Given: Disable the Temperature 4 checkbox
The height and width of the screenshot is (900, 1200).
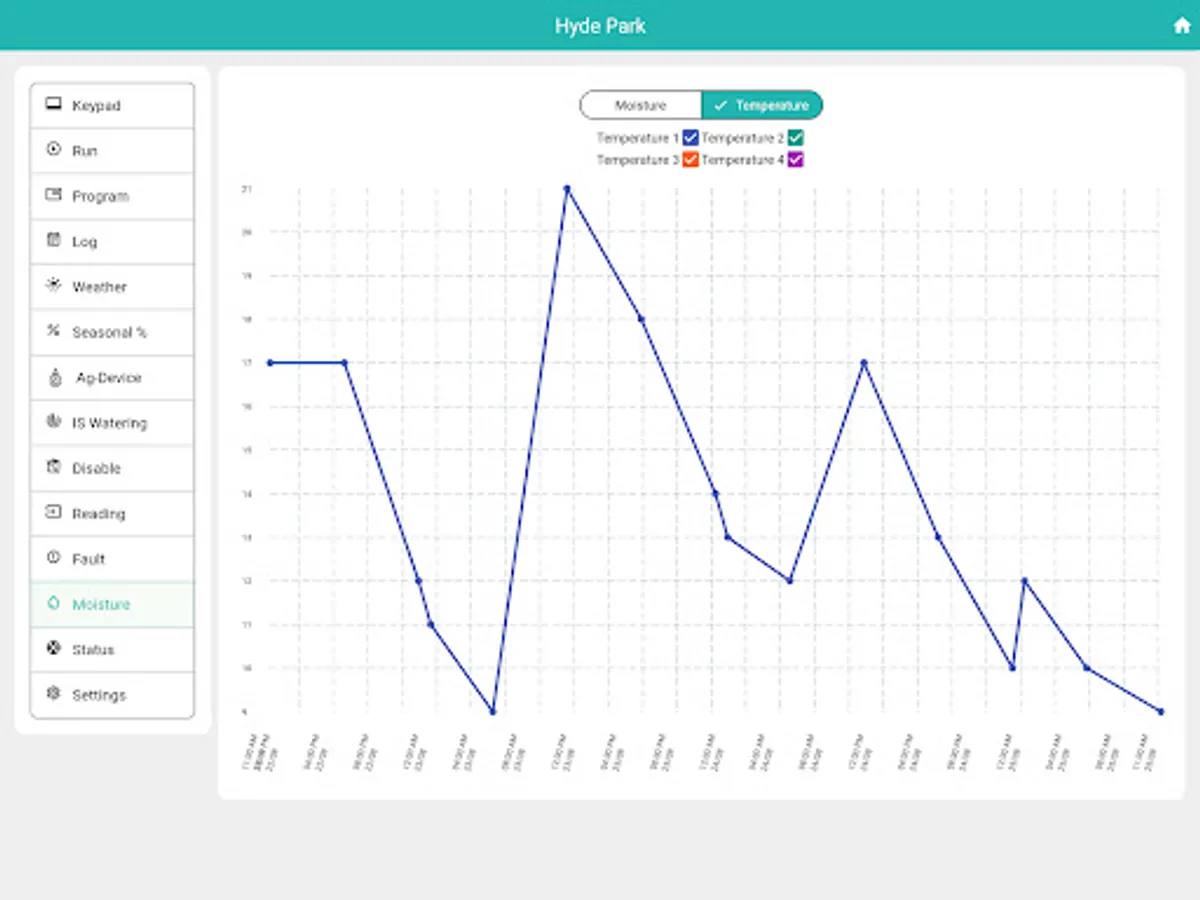Looking at the screenshot, I should coord(797,160).
